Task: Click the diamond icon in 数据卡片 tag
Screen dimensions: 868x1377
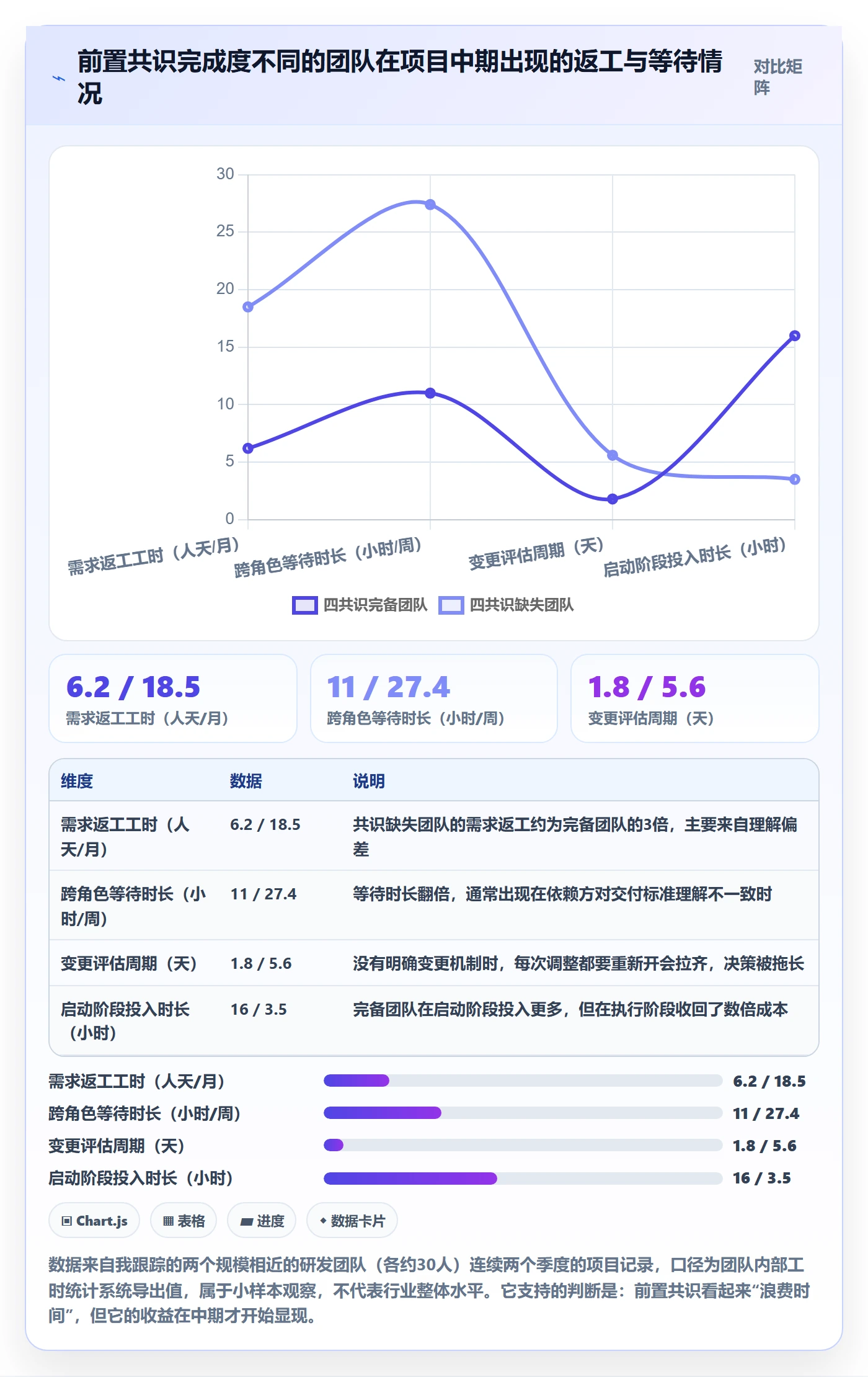Action: [323, 1221]
